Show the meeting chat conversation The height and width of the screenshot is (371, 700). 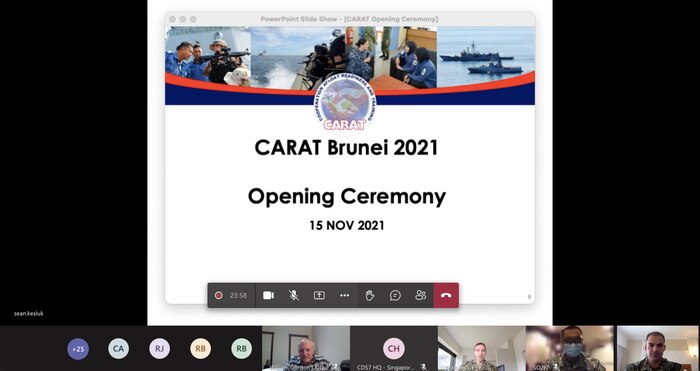395,296
